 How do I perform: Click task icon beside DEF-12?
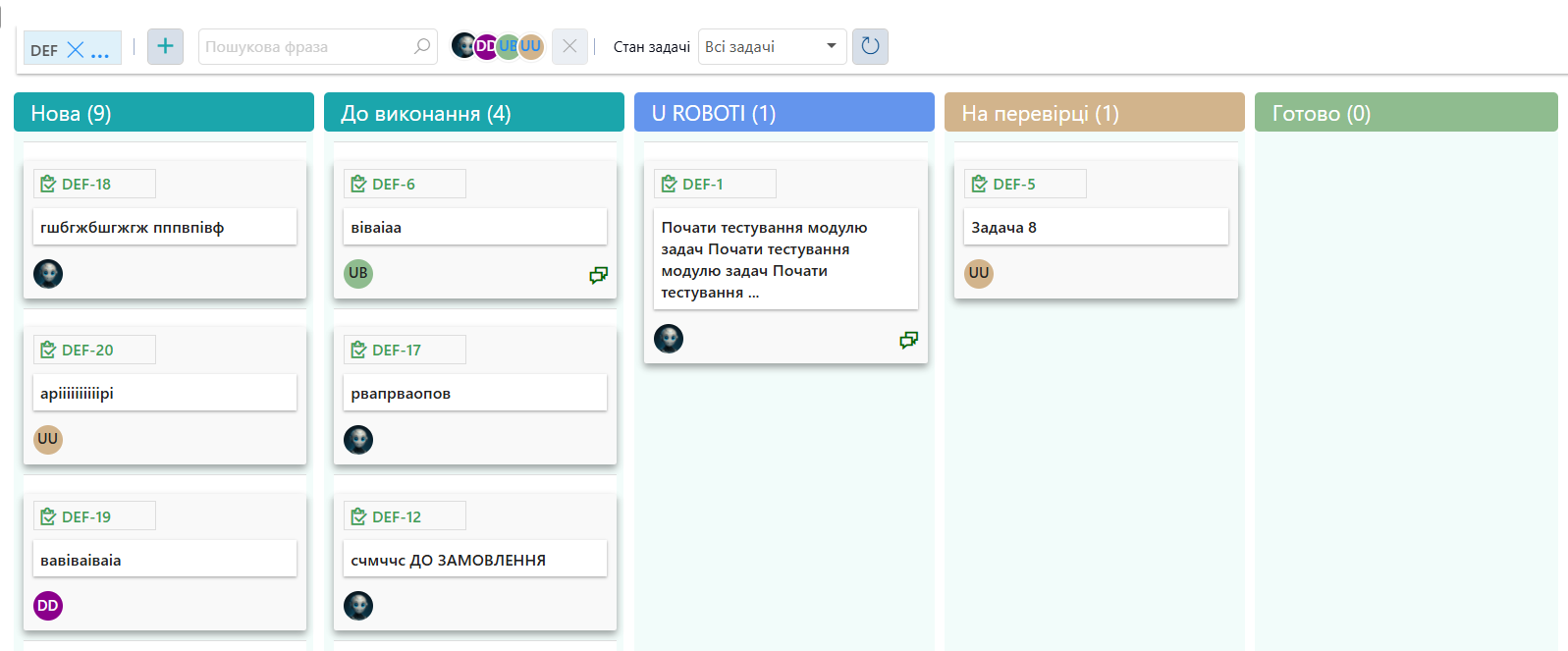(x=358, y=516)
